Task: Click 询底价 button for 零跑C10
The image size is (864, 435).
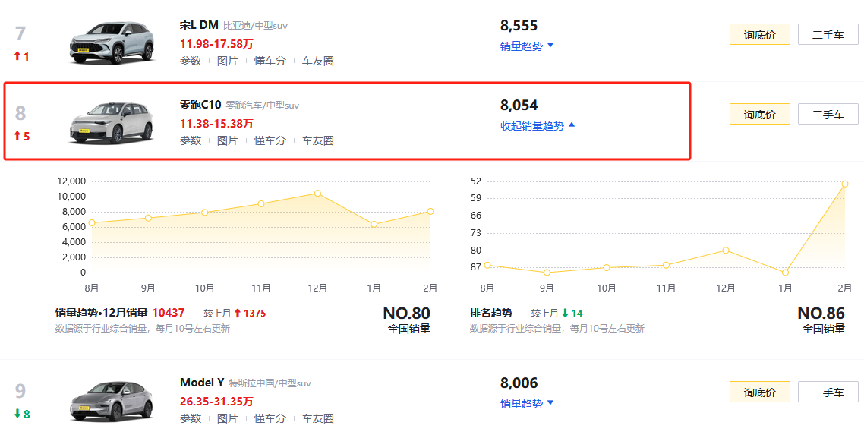Action: (x=760, y=114)
